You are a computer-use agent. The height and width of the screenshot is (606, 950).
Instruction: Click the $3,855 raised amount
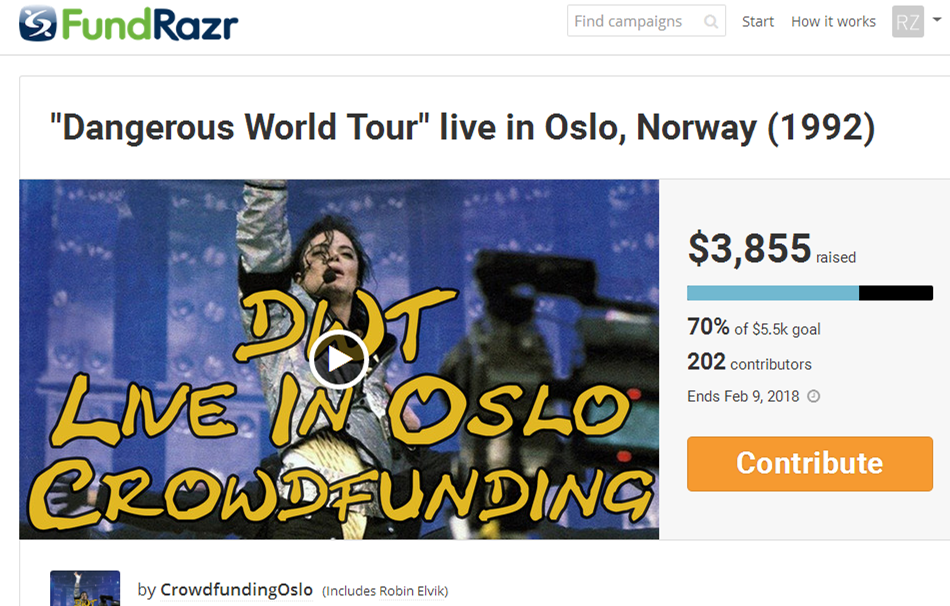[x=749, y=250]
